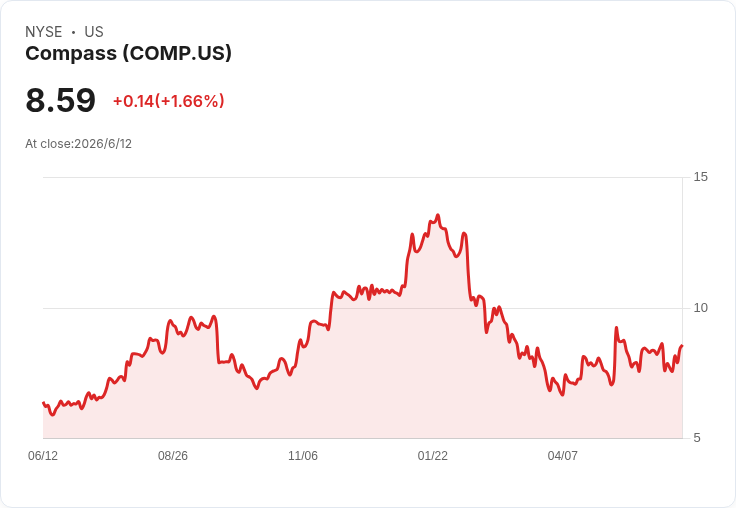Screen dimensions: 736x508
Task: Click the 08/26 x-axis date label
Action: pos(173,456)
